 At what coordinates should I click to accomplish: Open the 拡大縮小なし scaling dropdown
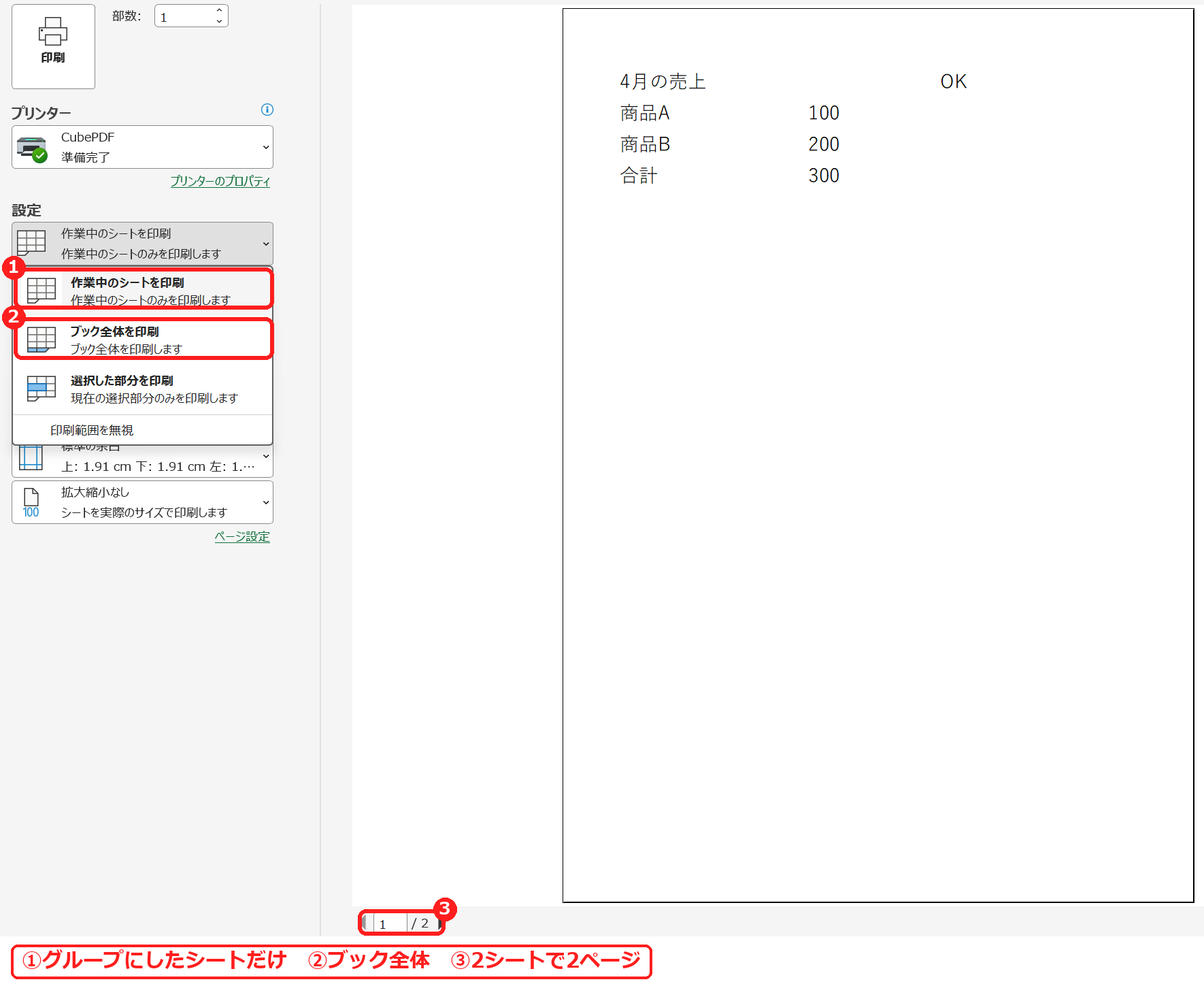142,502
